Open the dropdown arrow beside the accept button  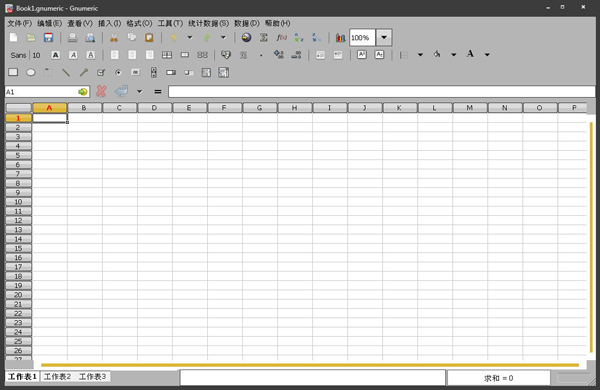pos(140,91)
